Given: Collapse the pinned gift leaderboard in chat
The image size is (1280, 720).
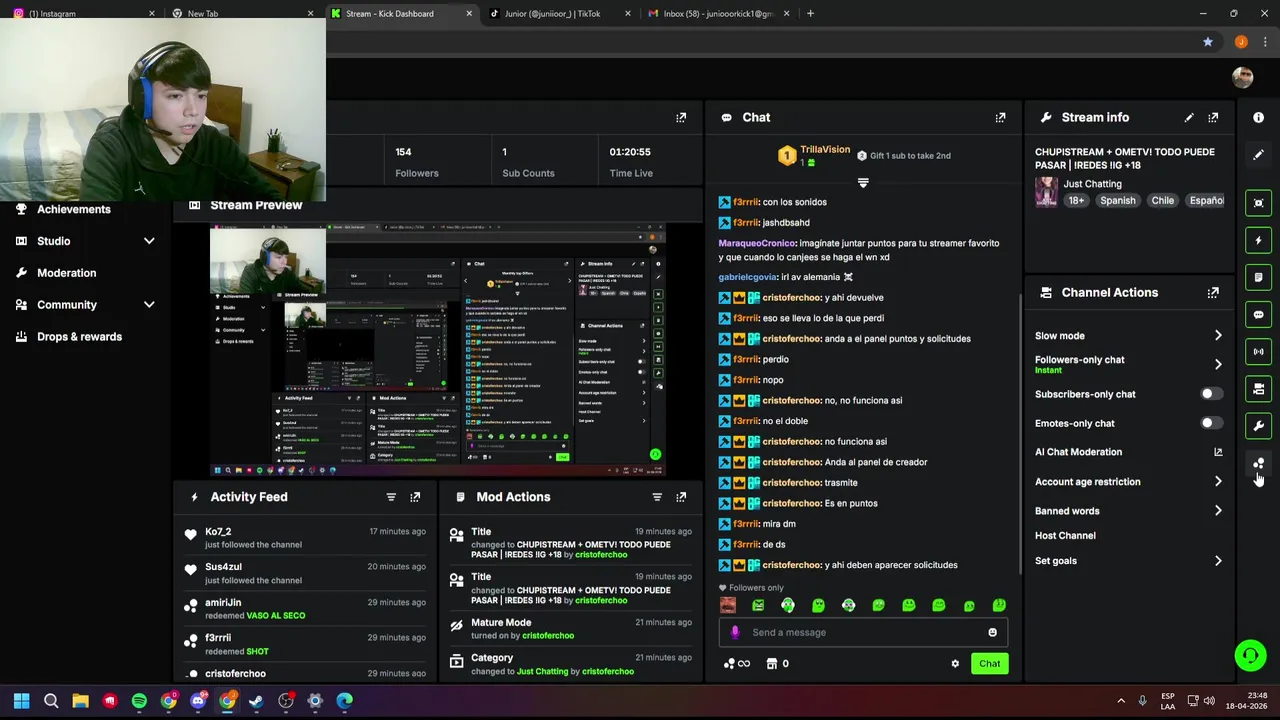Looking at the screenshot, I should (863, 183).
